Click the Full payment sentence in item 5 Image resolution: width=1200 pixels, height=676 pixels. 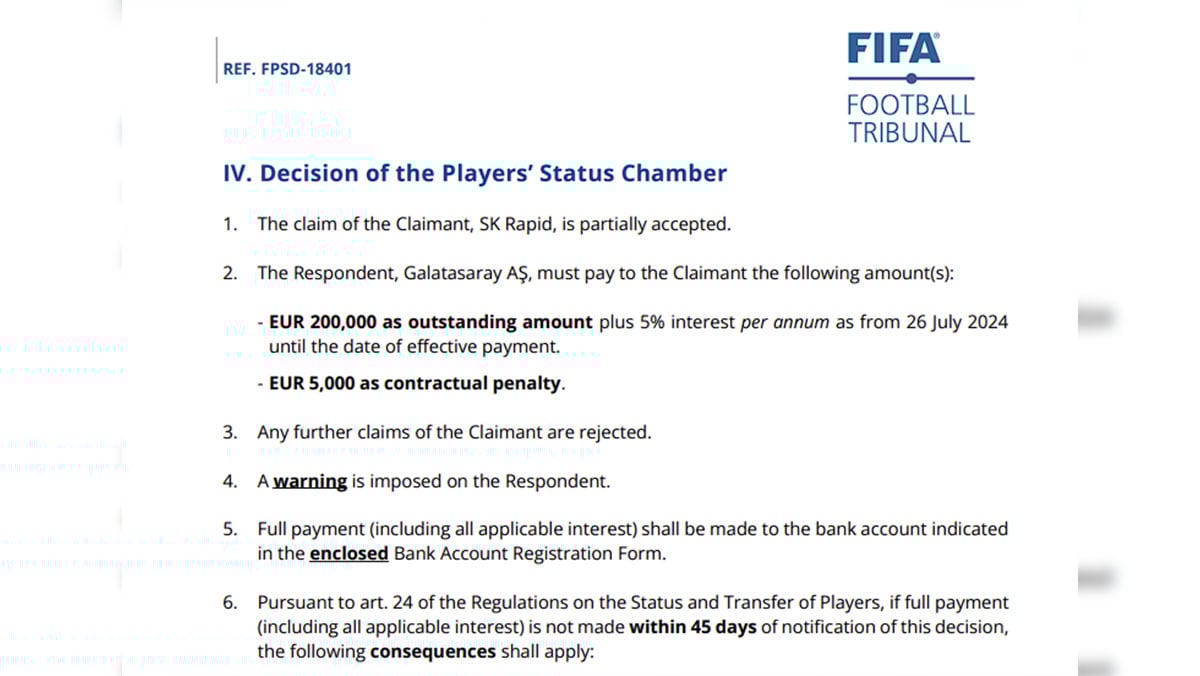632,528
